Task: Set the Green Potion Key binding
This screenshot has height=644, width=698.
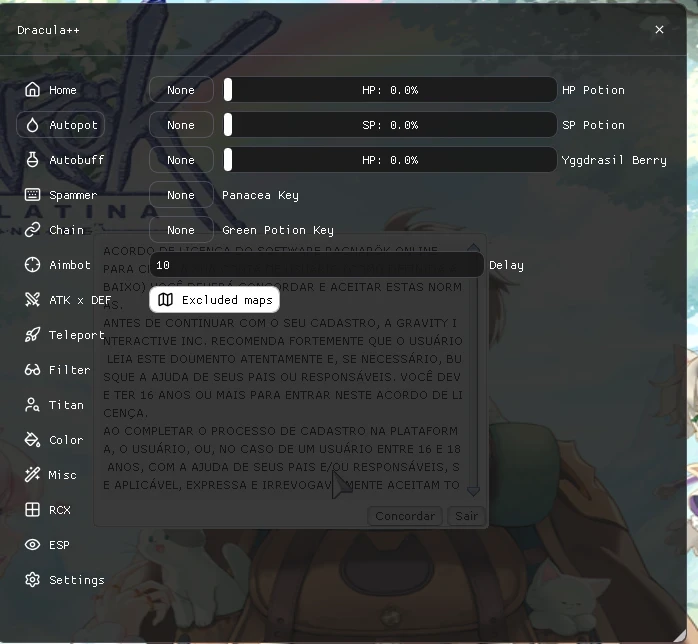Action: pos(181,230)
